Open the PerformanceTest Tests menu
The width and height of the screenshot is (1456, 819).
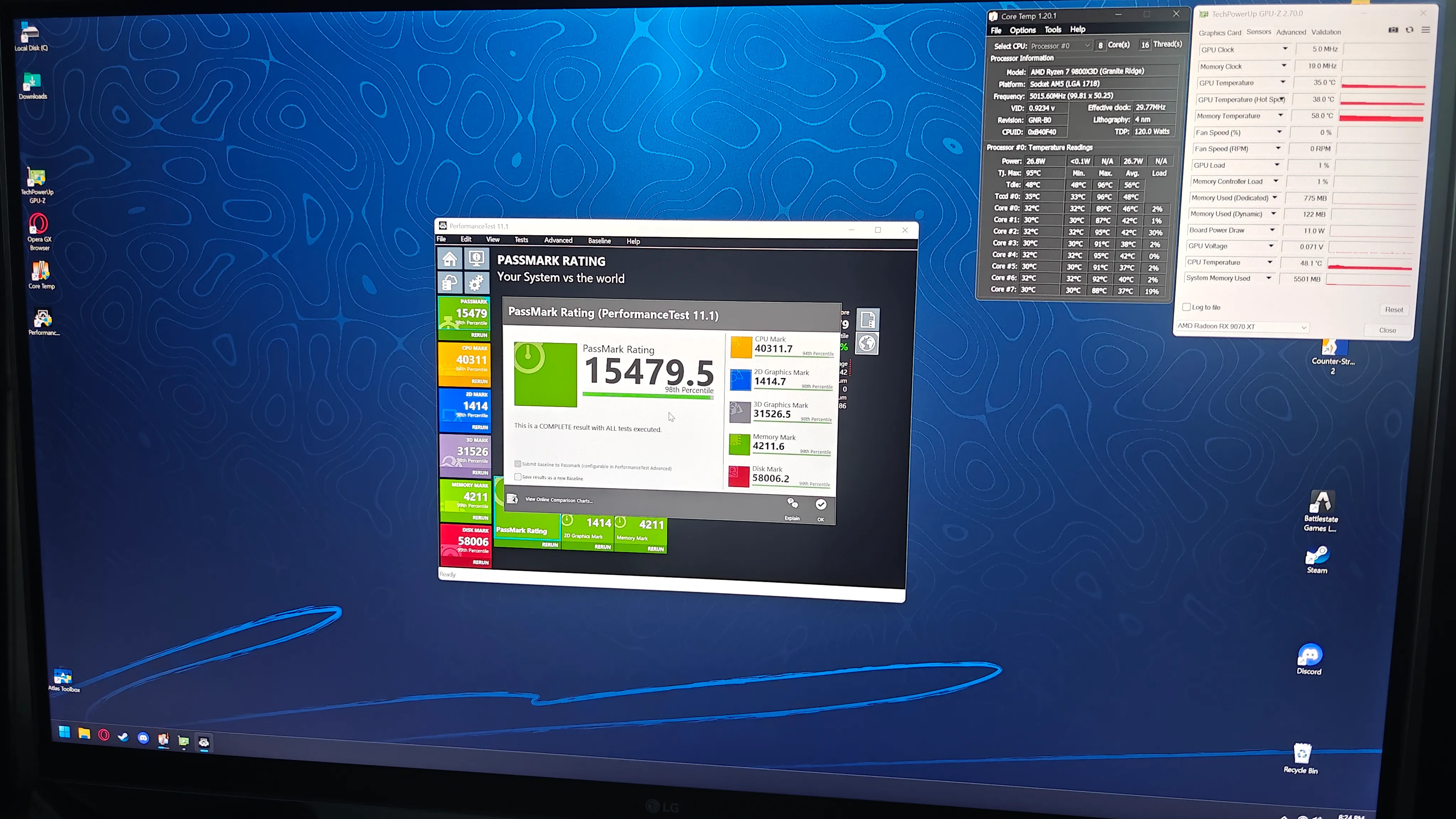521,240
